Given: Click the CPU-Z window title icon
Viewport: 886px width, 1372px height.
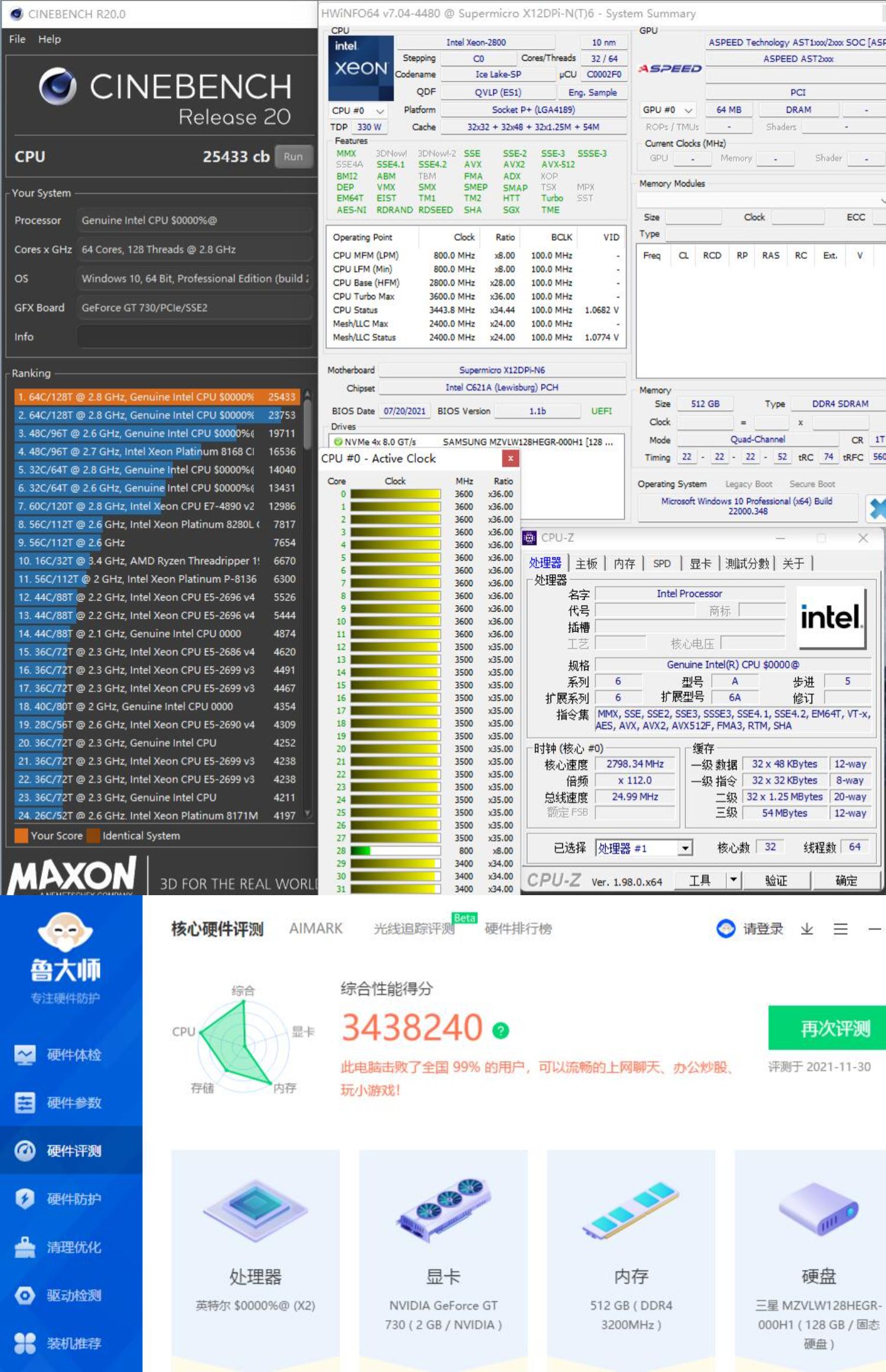Looking at the screenshot, I should [x=529, y=538].
